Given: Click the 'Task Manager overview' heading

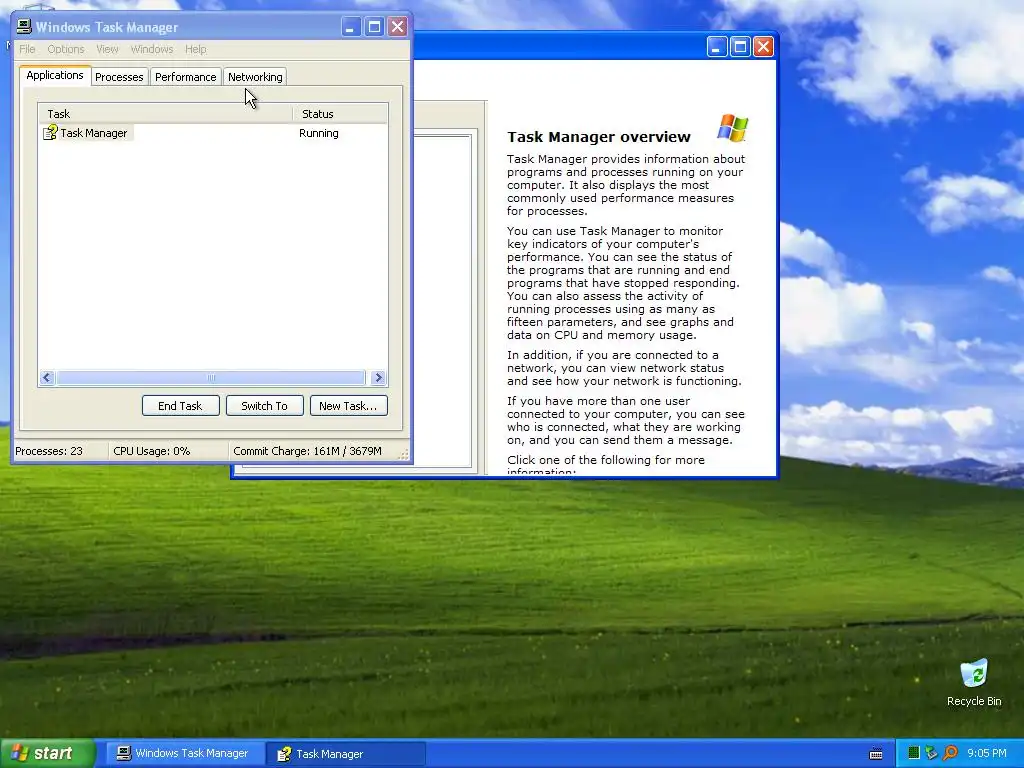Looking at the screenshot, I should 599,136.
